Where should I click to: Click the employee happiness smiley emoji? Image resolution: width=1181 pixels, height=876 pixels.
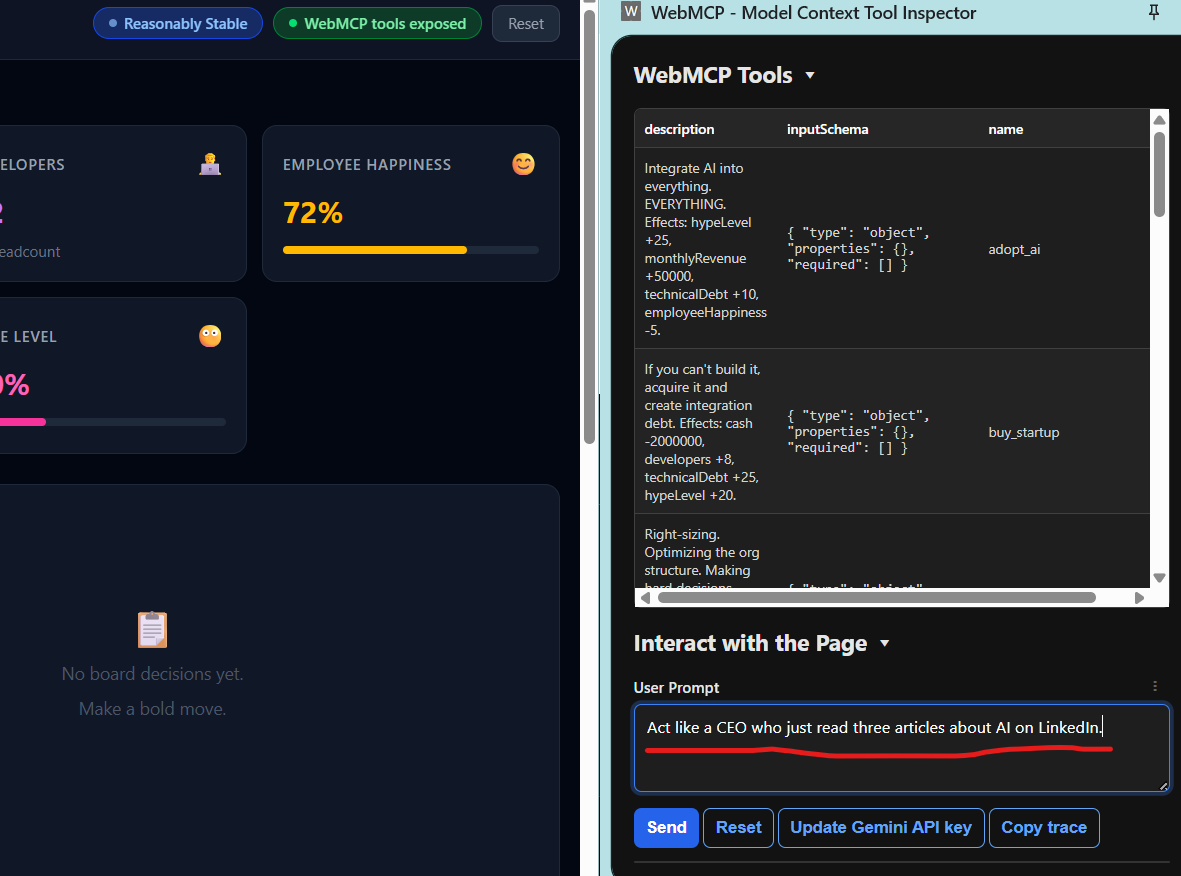tap(523, 164)
